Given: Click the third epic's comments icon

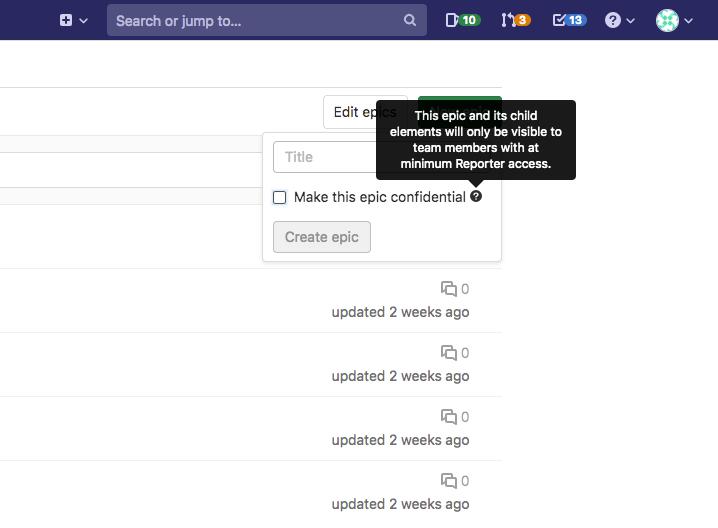Looking at the screenshot, I should point(449,417).
